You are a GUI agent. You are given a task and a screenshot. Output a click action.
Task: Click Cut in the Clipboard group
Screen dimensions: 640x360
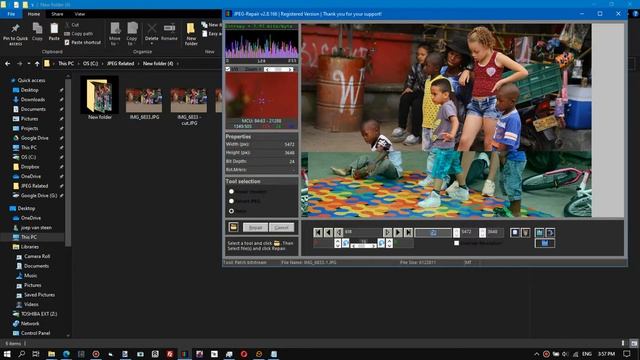coord(72,25)
